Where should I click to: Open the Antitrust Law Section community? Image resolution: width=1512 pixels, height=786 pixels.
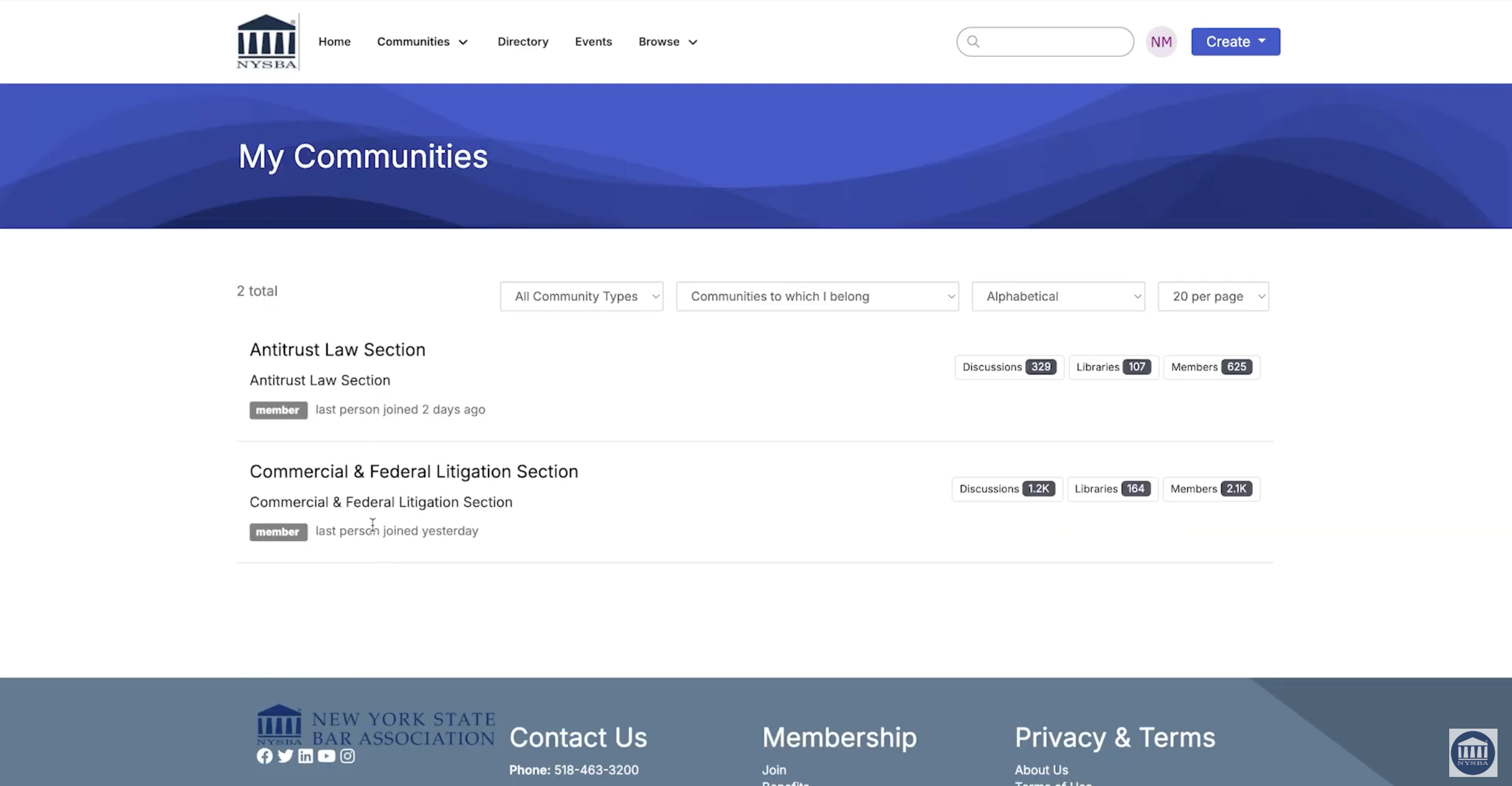click(337, 349)
